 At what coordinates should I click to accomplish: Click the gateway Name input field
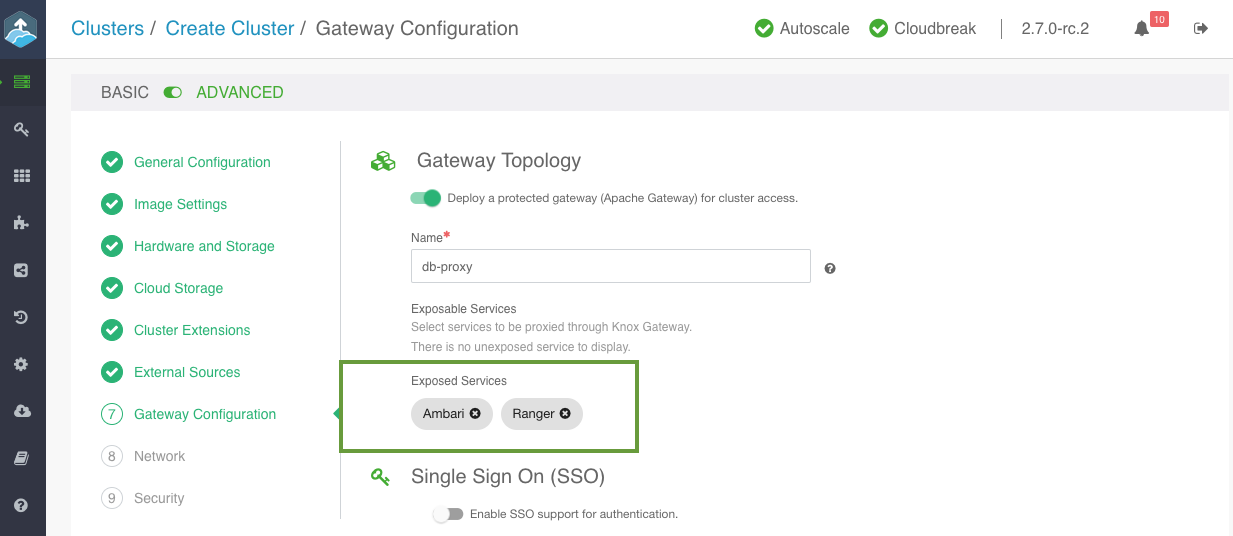tap(610, 267)
